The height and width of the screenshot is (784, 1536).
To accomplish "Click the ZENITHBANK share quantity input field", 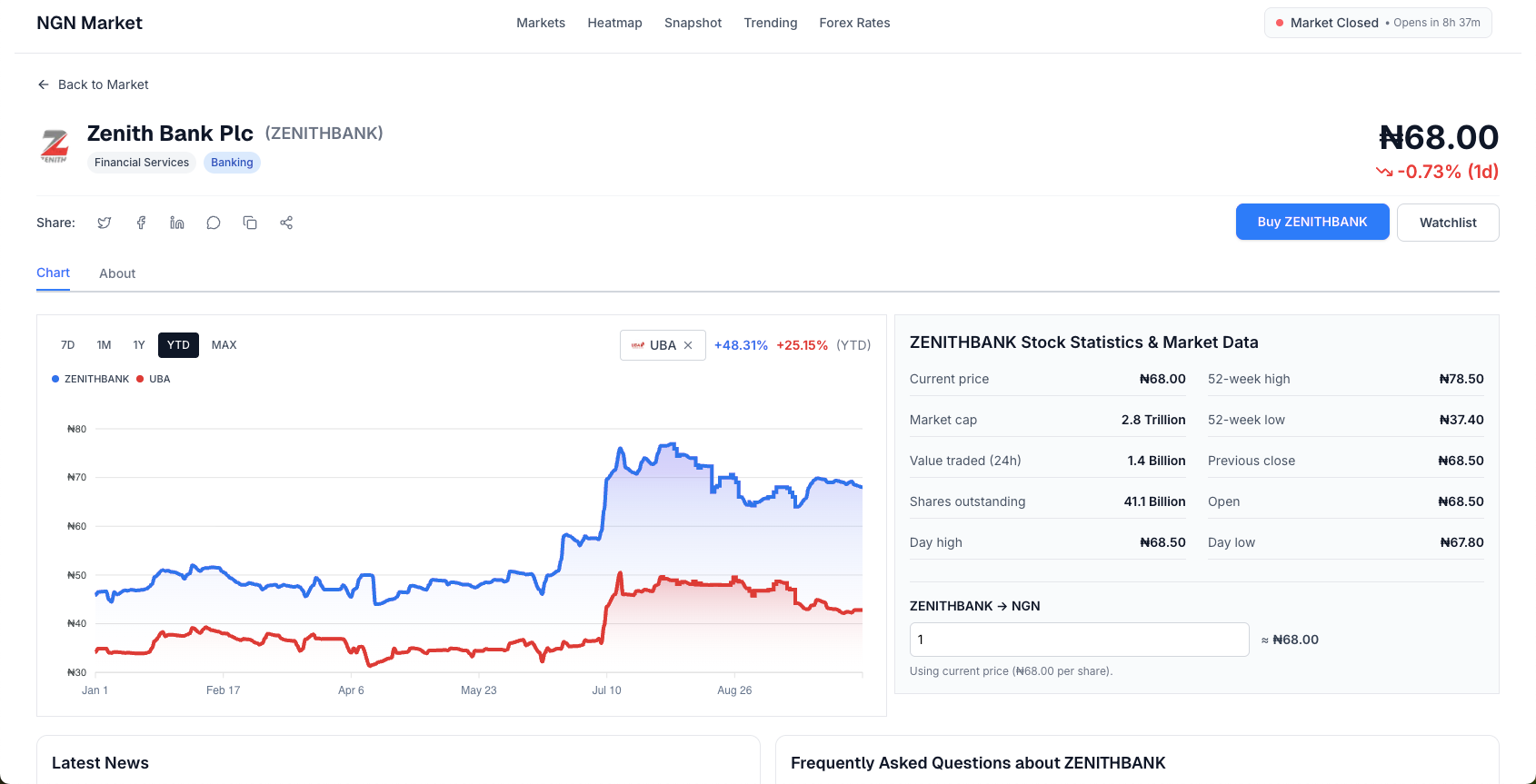I will (x=1079, y=640).
